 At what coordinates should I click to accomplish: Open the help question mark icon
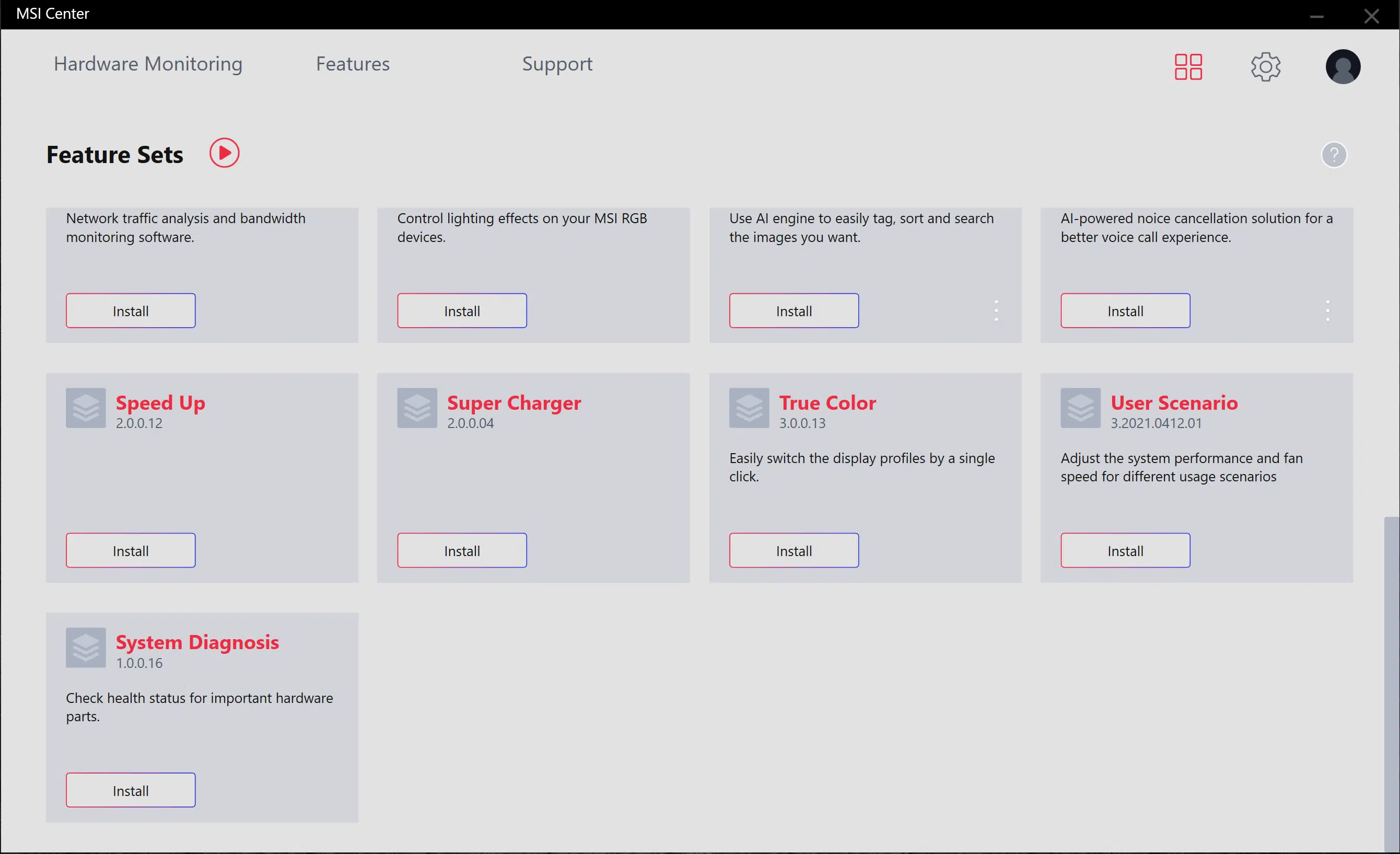point(1334,155)
